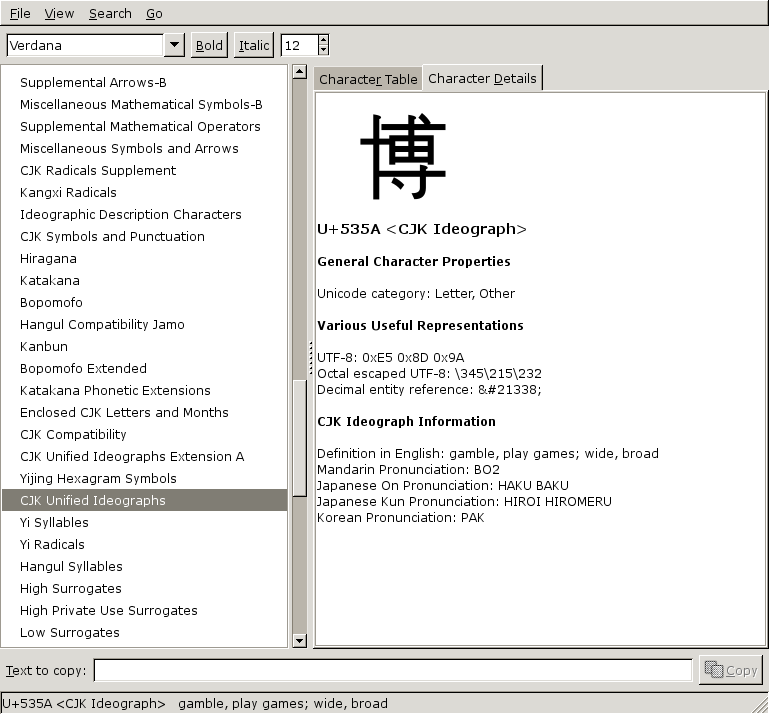This screenshot has width=769, height=714.
Task: Click the large CJK ideograph glyph
Action: coord(403,156)
